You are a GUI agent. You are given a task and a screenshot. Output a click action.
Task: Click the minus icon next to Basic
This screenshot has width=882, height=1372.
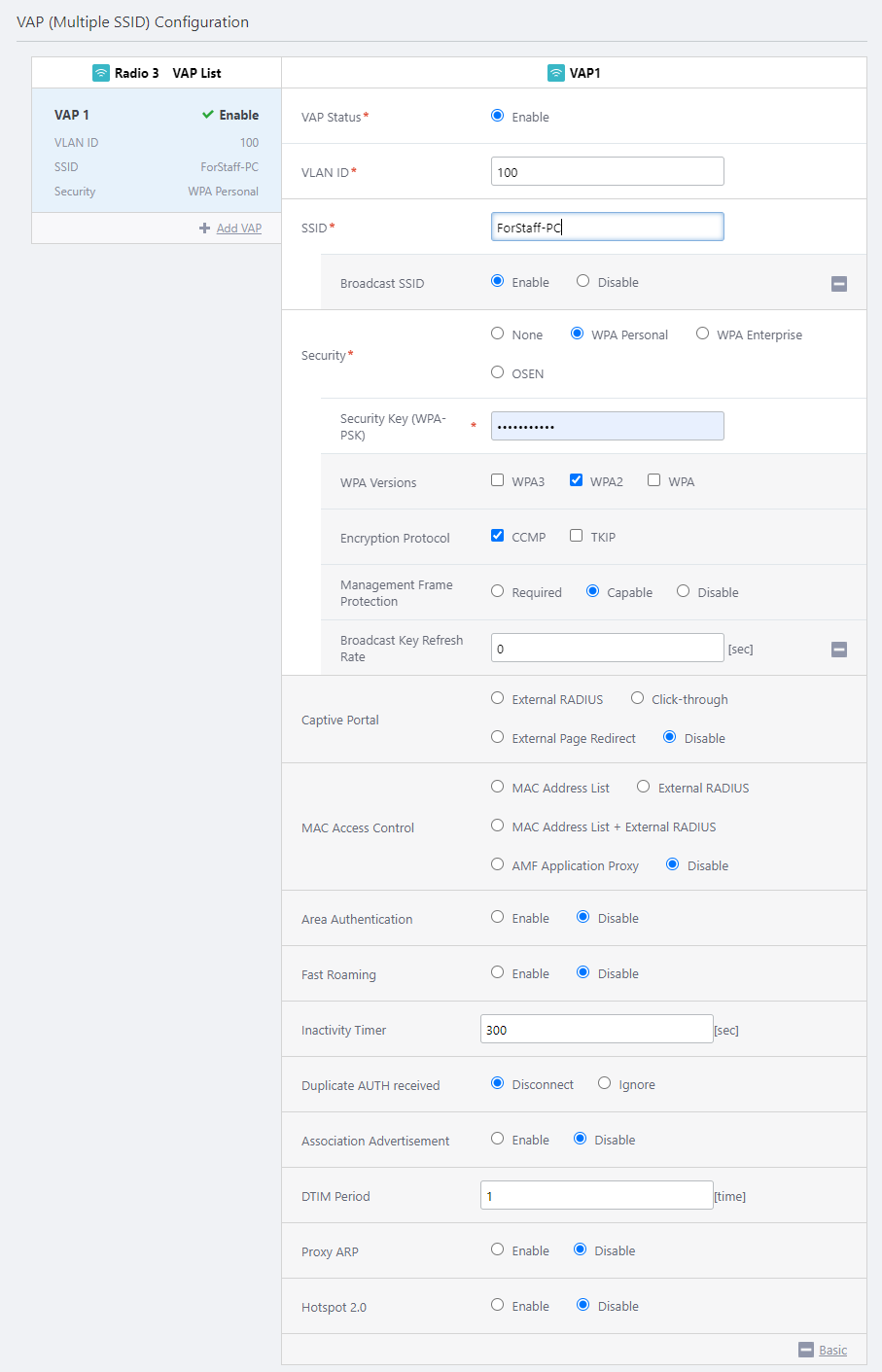tap(805, 1350)
